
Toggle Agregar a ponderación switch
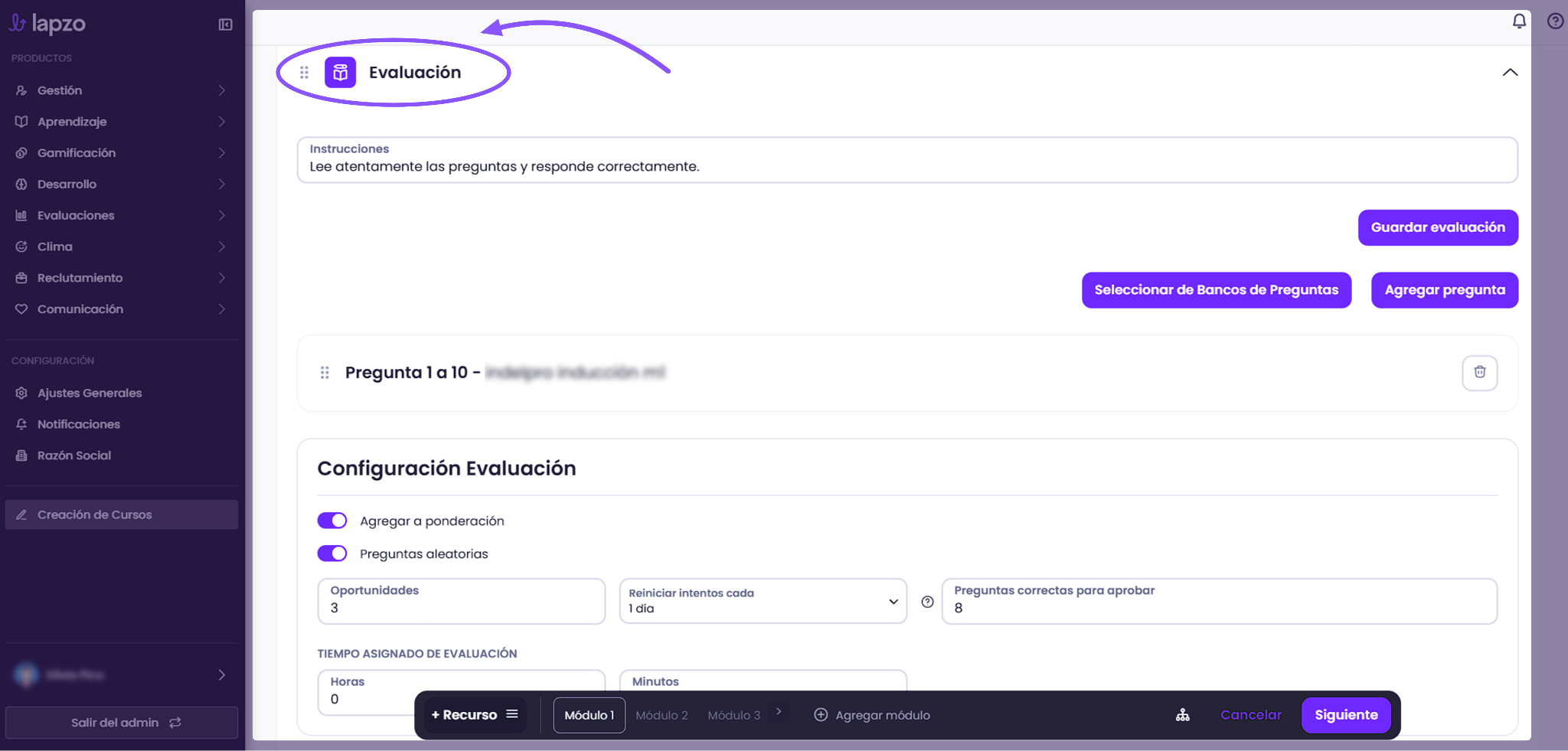point(332,521)
